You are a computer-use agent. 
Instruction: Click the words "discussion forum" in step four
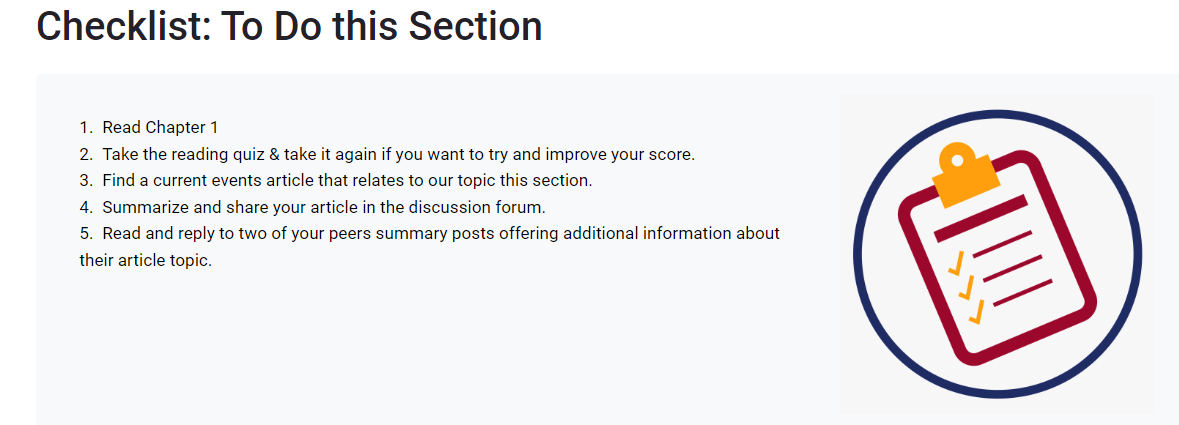coord(487,207)
